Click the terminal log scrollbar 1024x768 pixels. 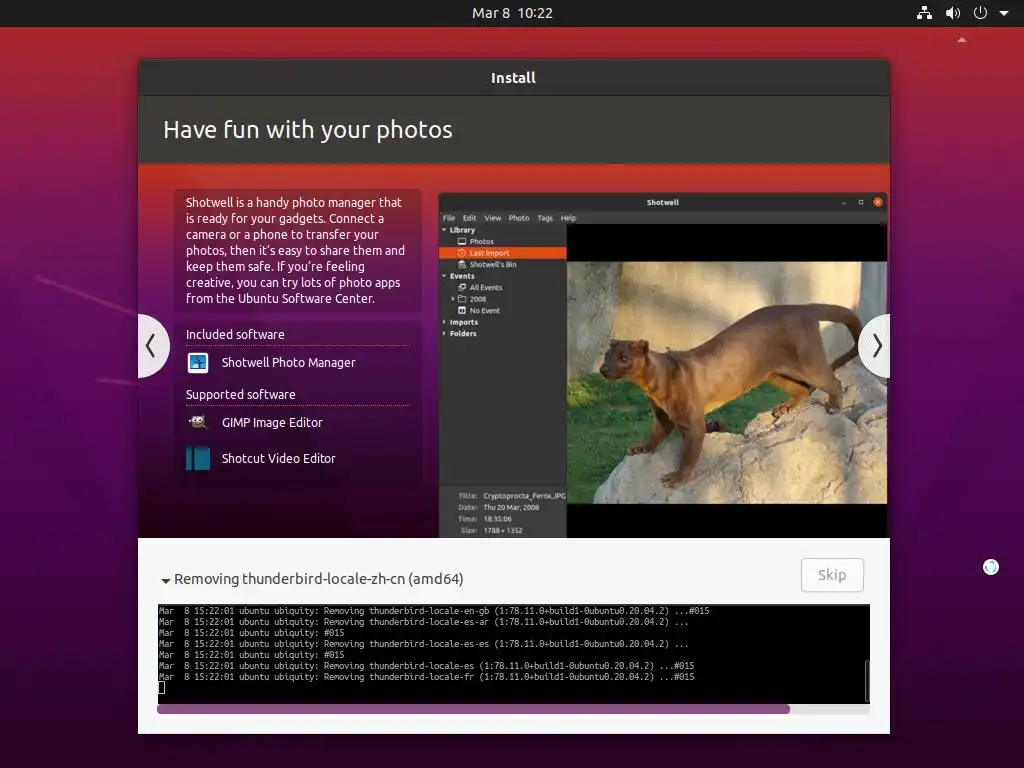pos(867,680)
